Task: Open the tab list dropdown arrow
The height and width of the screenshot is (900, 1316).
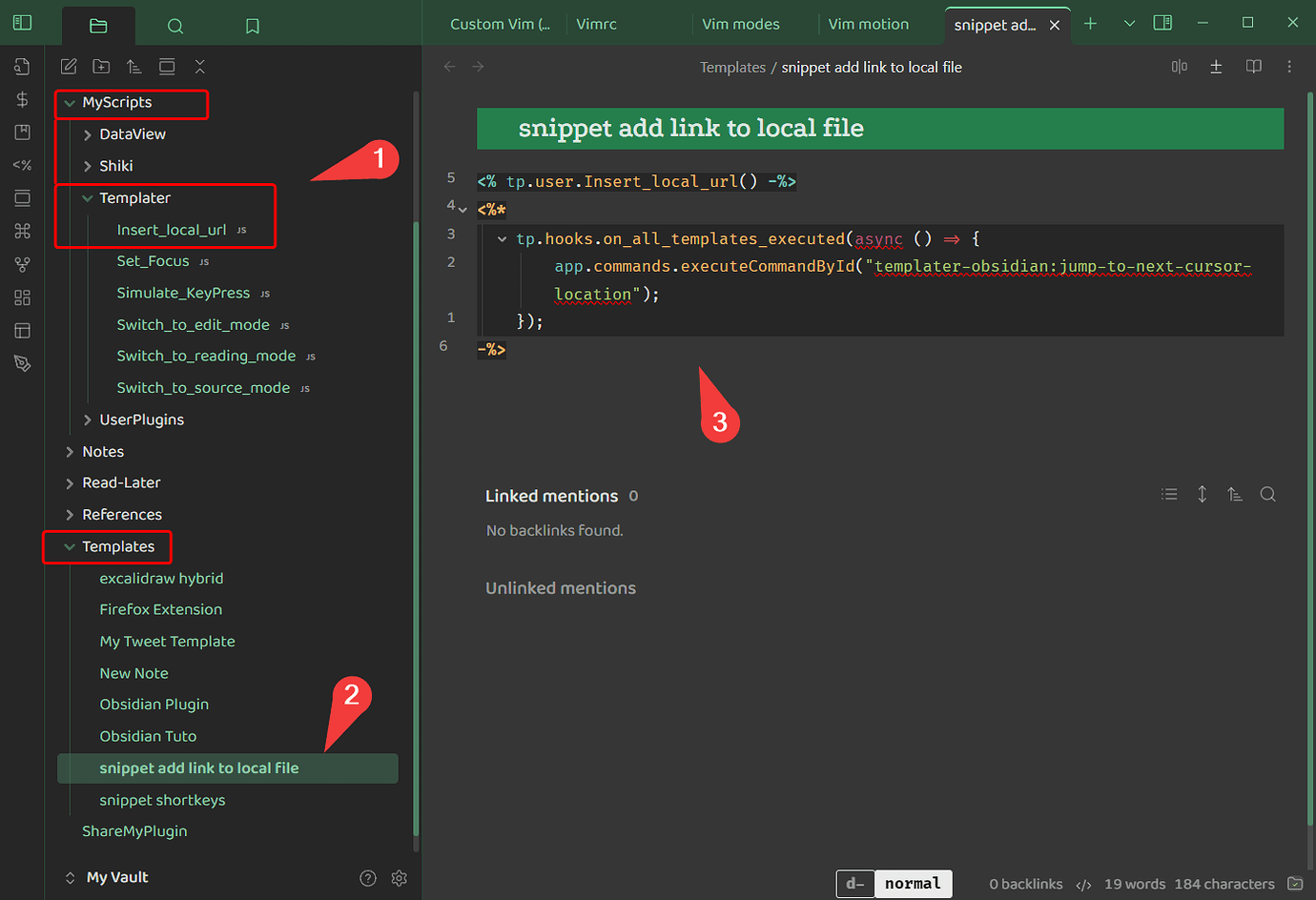Action: [1129, 22]
